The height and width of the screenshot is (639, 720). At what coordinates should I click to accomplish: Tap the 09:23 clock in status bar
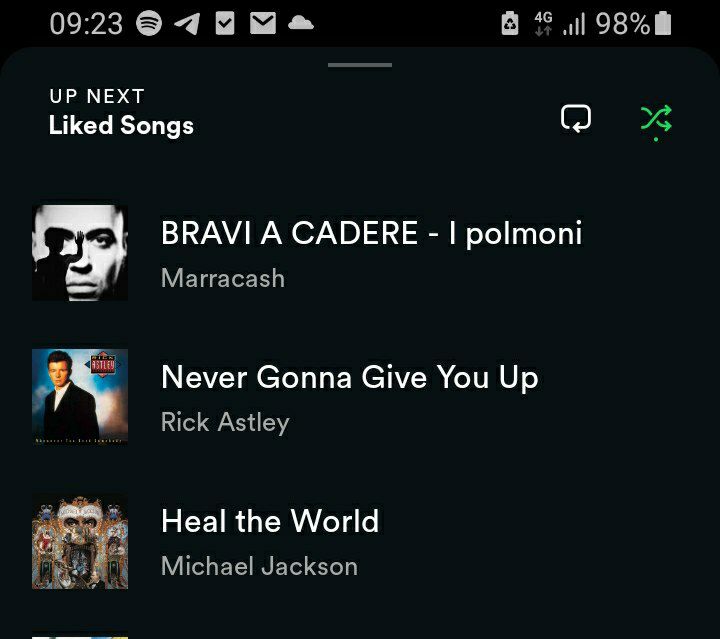pos(86,24)
